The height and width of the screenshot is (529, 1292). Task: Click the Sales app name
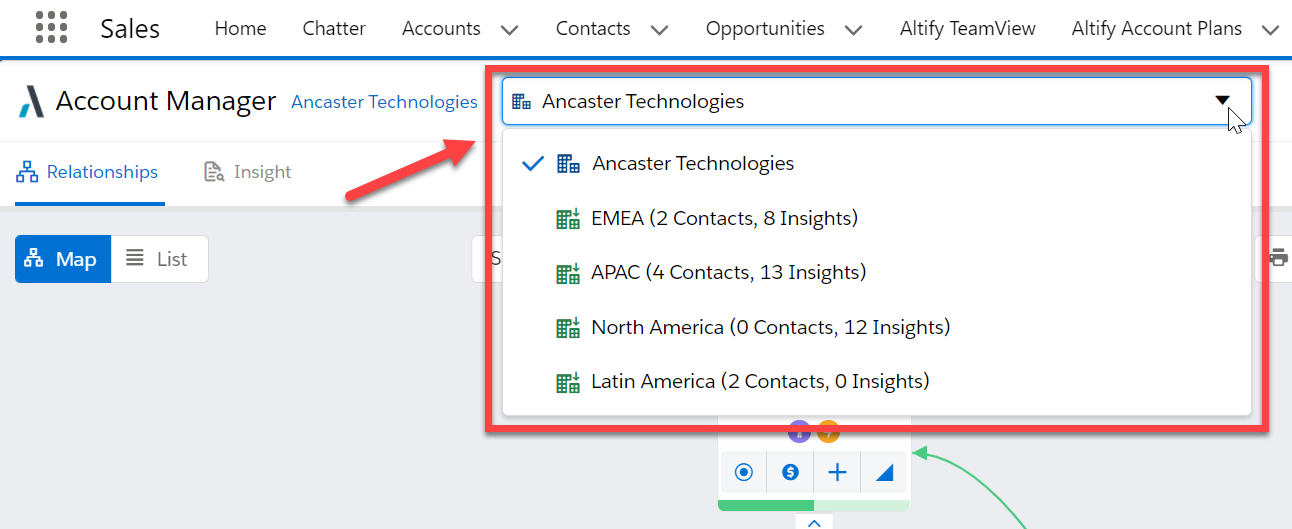pos(130,29)
